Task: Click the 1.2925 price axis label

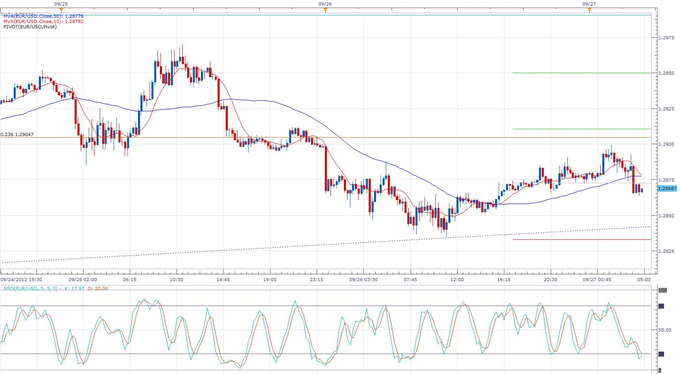Action: (666, 109)
